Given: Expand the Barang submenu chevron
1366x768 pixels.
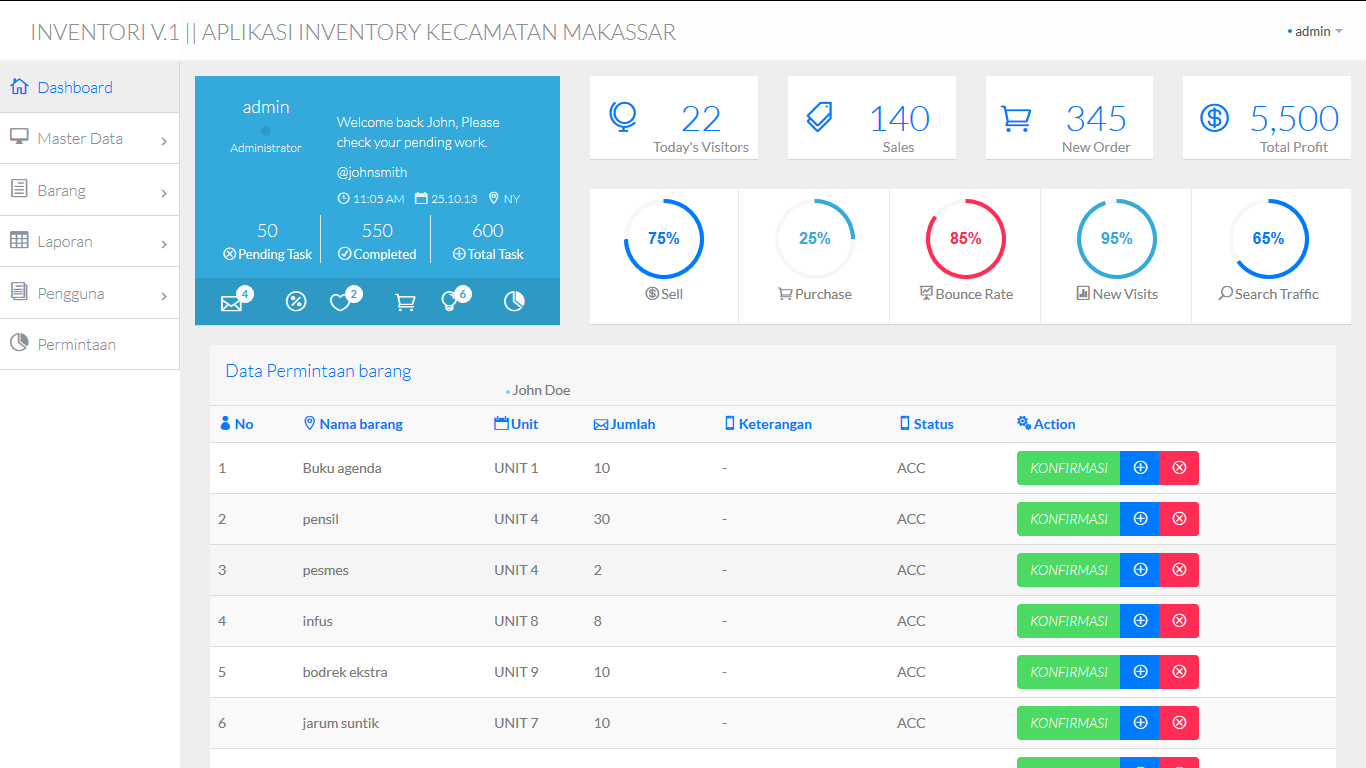Looking at the screenshot, I should [x=164, y=193].
